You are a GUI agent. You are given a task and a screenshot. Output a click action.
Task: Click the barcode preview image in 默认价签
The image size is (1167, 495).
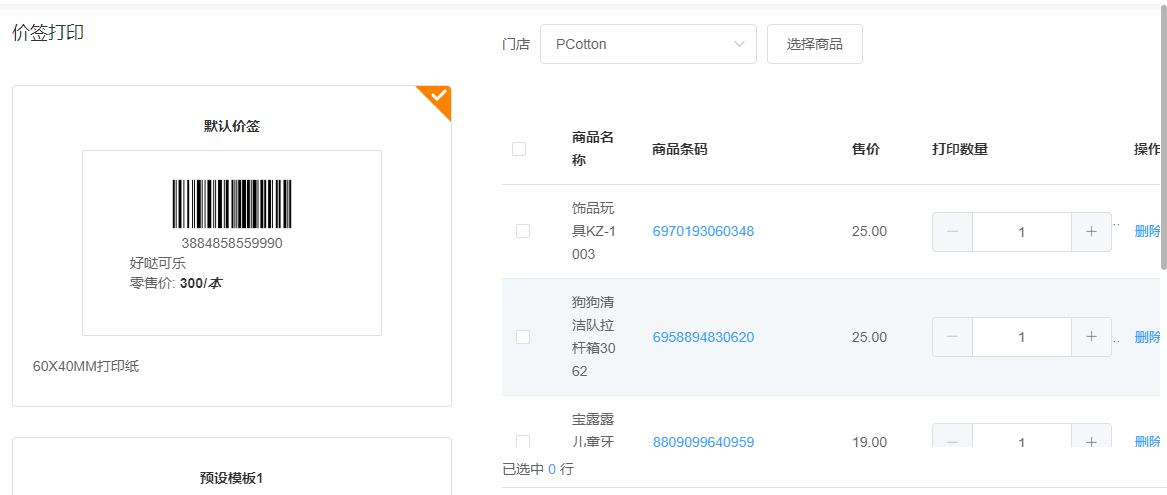click(232, 204)
